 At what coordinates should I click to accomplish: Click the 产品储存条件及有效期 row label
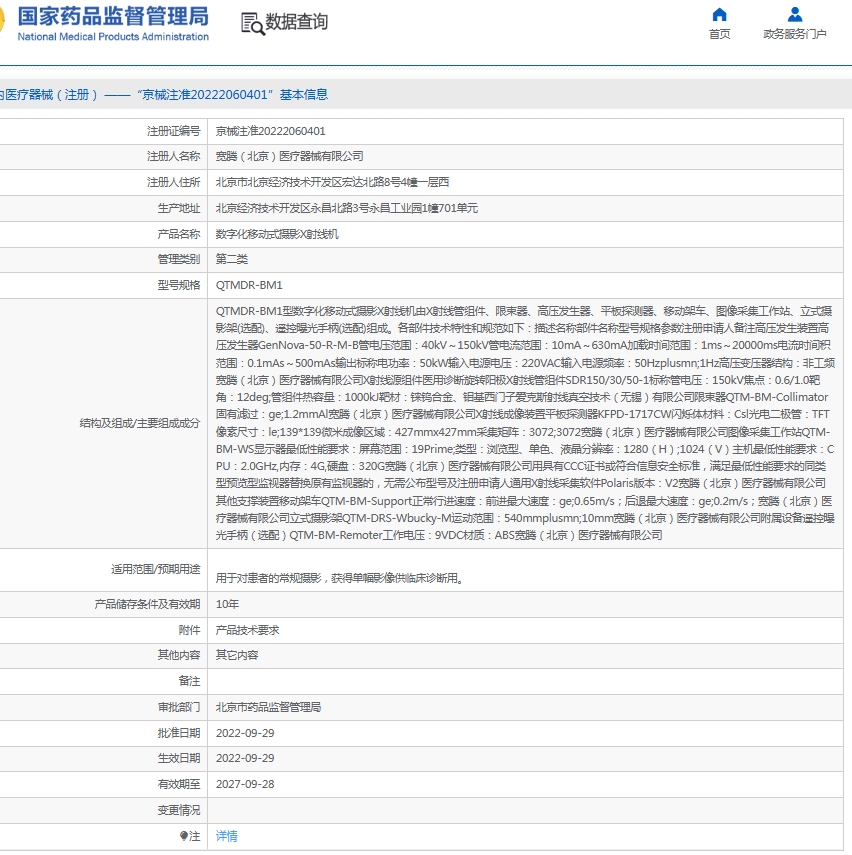[147, 604]
